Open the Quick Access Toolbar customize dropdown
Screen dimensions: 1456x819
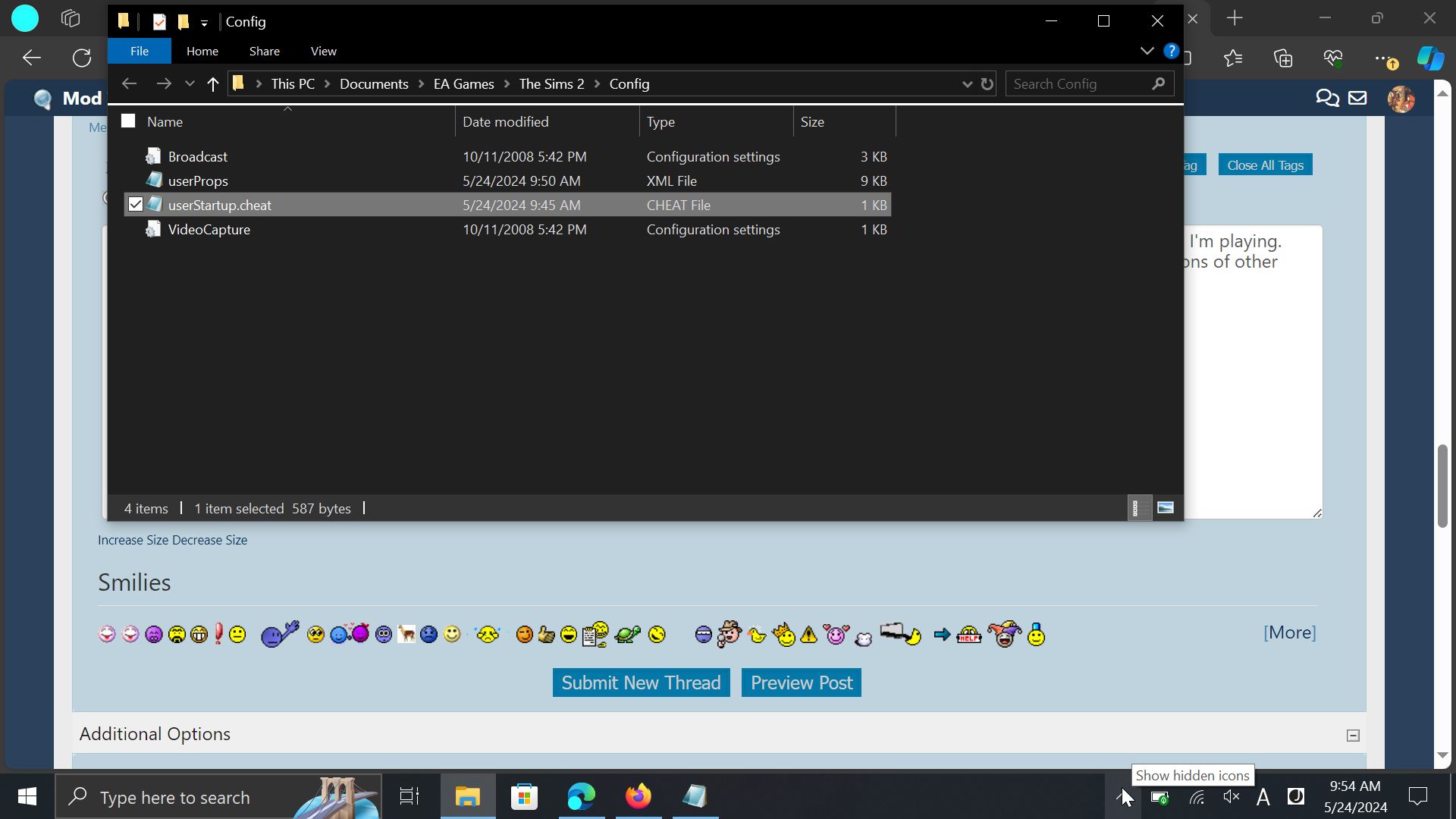[203, 22]
